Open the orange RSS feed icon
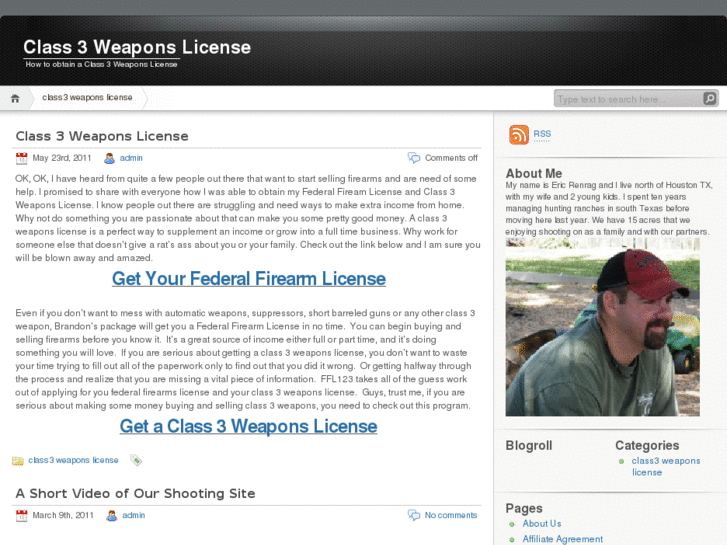This screenshot has width=727, height=545. tap(519, 135)
